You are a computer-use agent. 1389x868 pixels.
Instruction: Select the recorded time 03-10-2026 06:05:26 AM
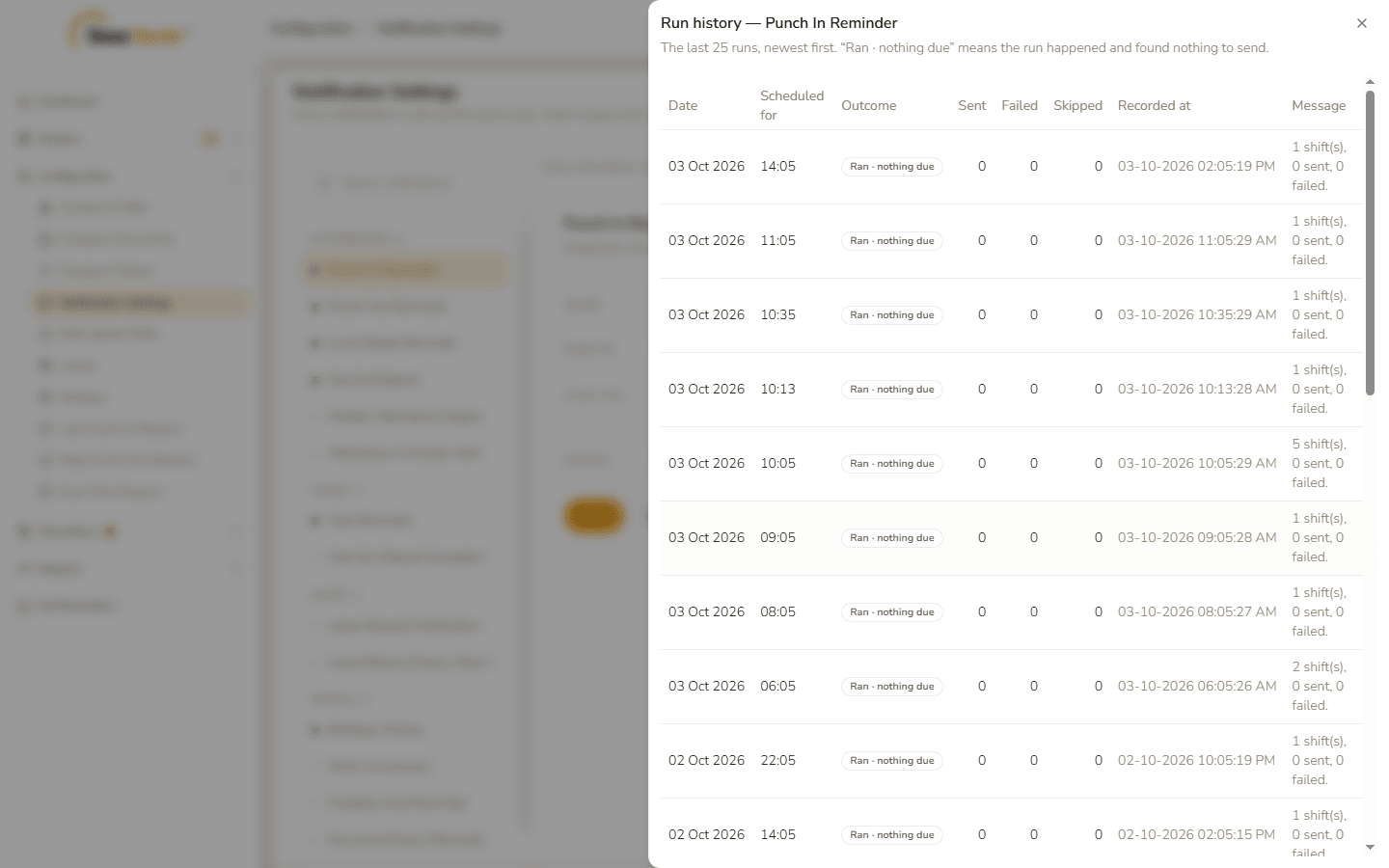(x=1197, y=686)
